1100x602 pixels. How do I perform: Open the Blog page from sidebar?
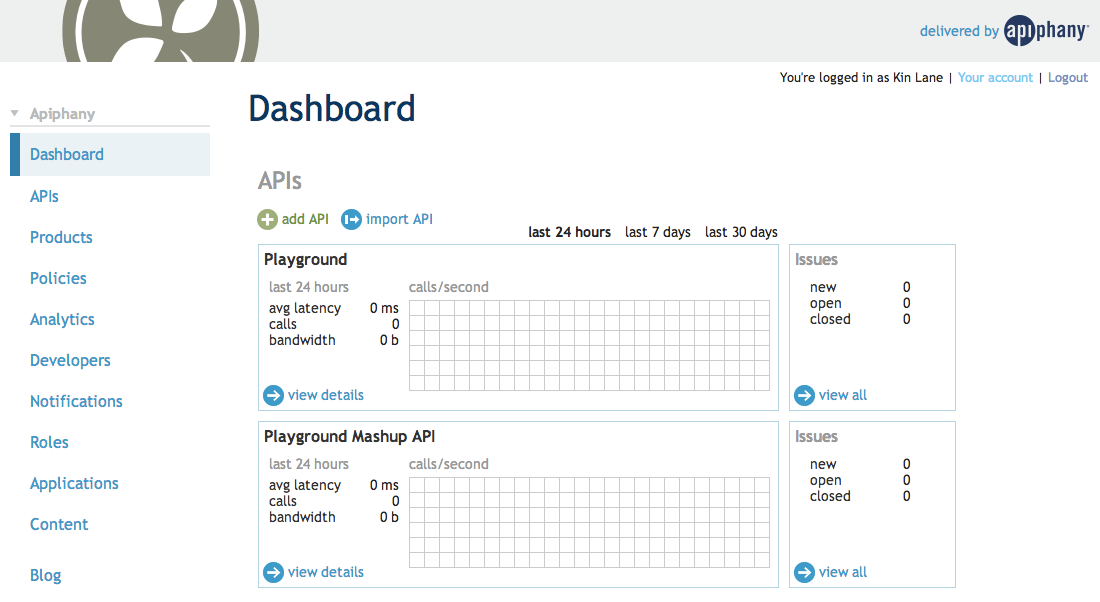click(45, 575)
